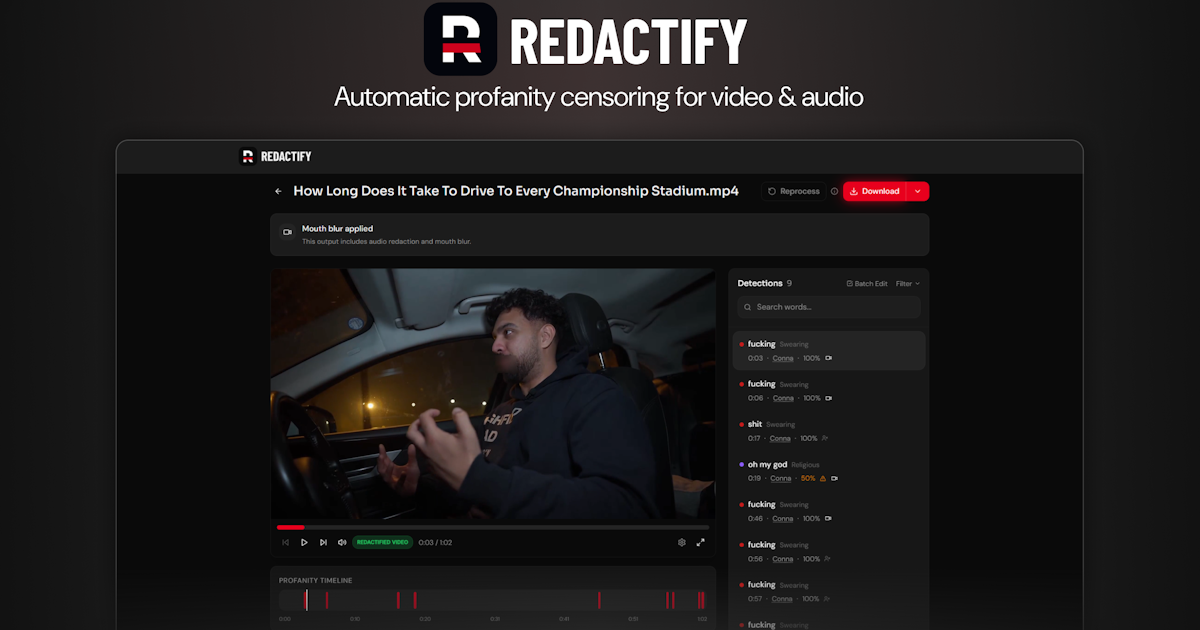Image resolution: width=1200 pixels, height=630 pixels.
Task: Click the 0:03 / 1:02 time readout
Action: click(x=435, y=542)
